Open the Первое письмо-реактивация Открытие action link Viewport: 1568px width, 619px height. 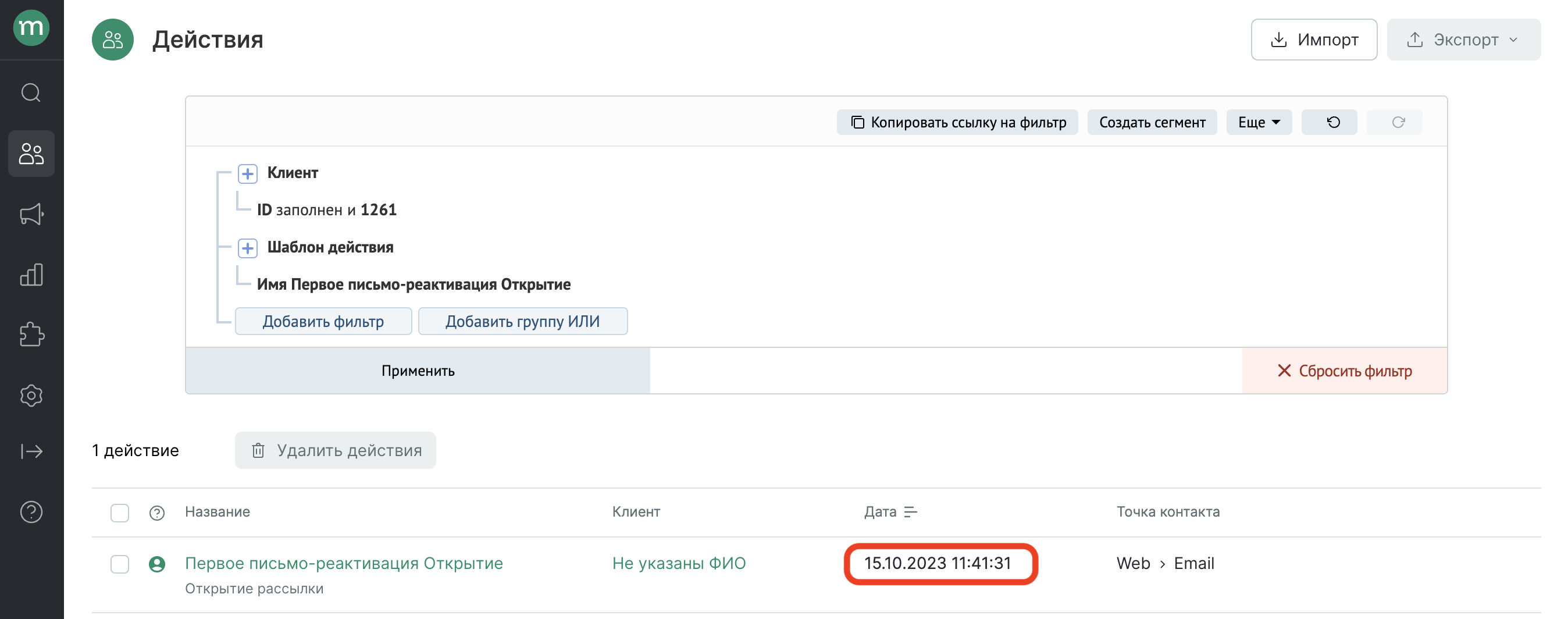tap(344, 564)
